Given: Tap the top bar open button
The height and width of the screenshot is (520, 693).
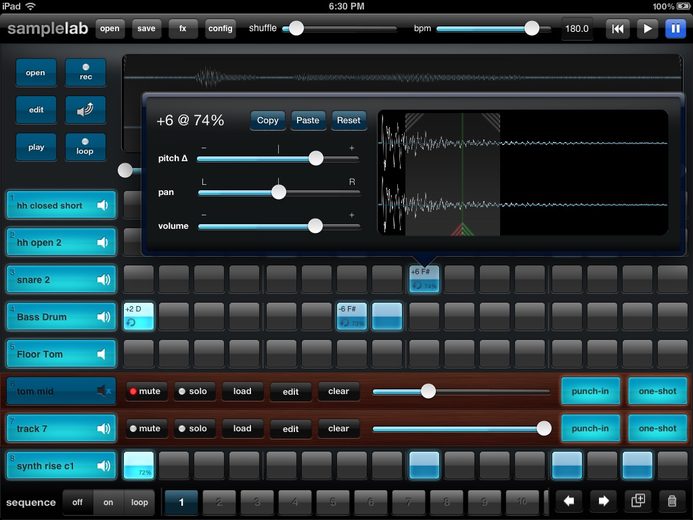Looking at the screenshot, I should (x=110, y=29).
